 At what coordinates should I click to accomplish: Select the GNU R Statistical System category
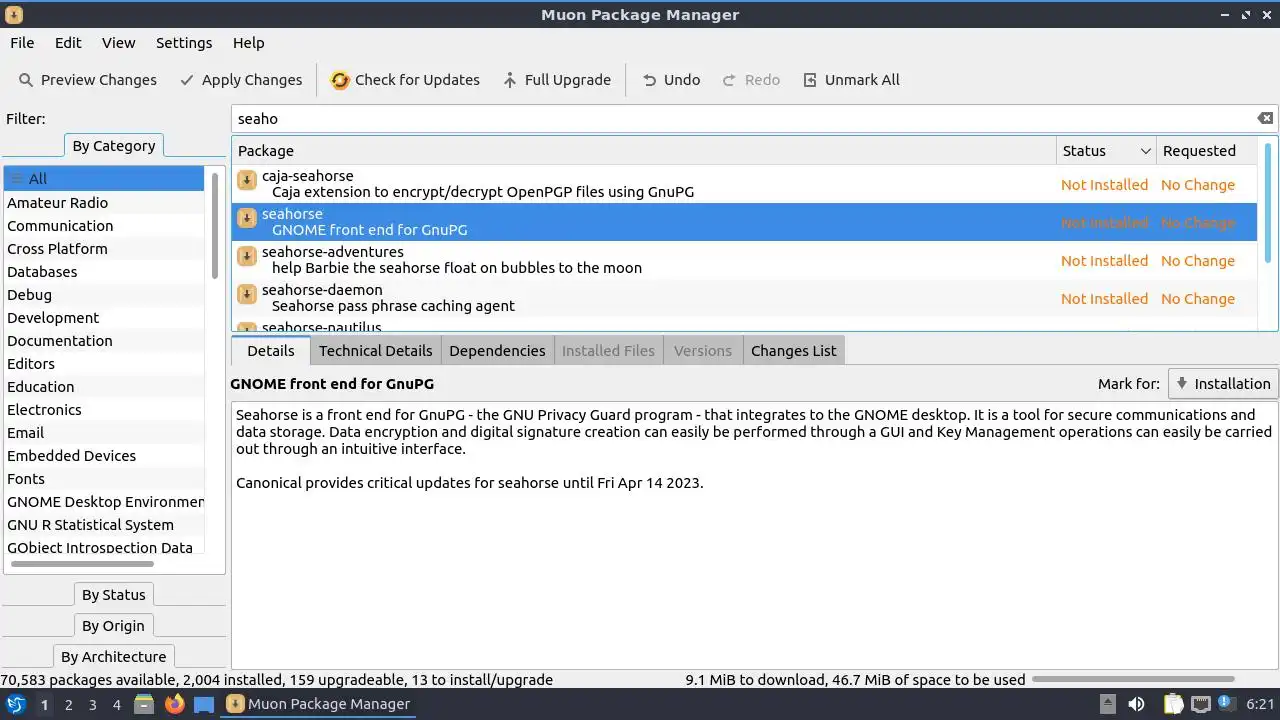[104, 525]
